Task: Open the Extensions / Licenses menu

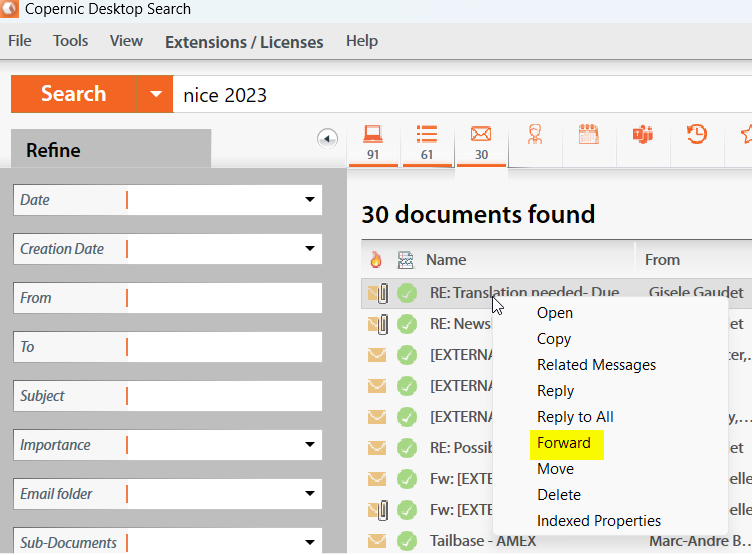Action: point(244,42)
